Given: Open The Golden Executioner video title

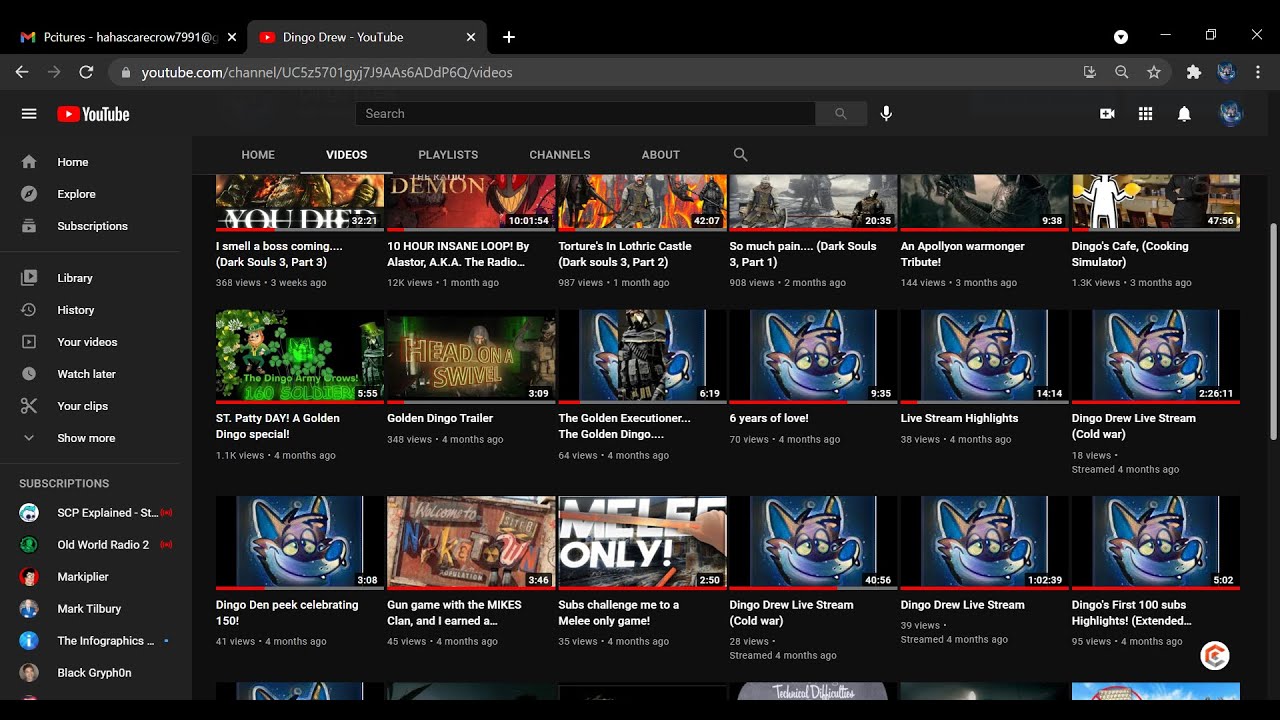Looking at the screenshot, I should [624, 427].
